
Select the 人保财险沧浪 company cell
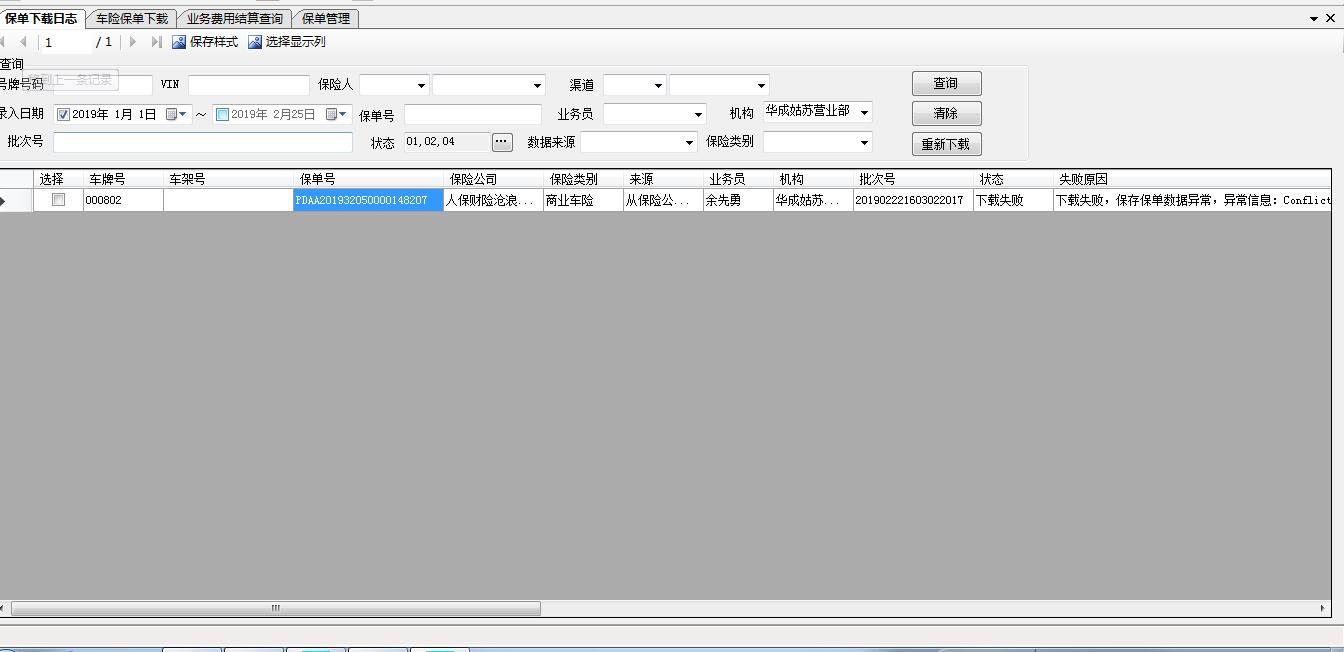point(493,200)
